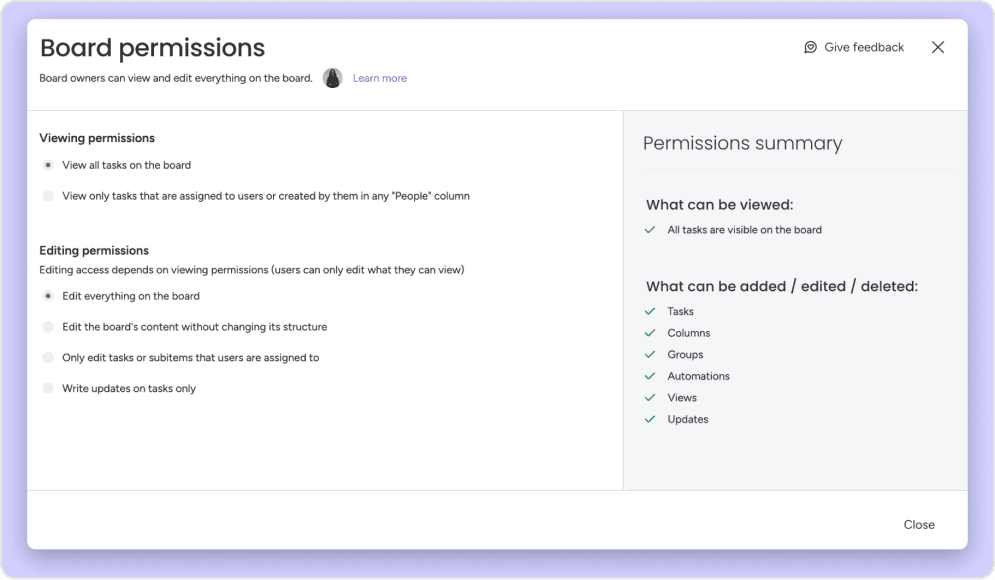Close the dialog with the X icon

[938, 47]
